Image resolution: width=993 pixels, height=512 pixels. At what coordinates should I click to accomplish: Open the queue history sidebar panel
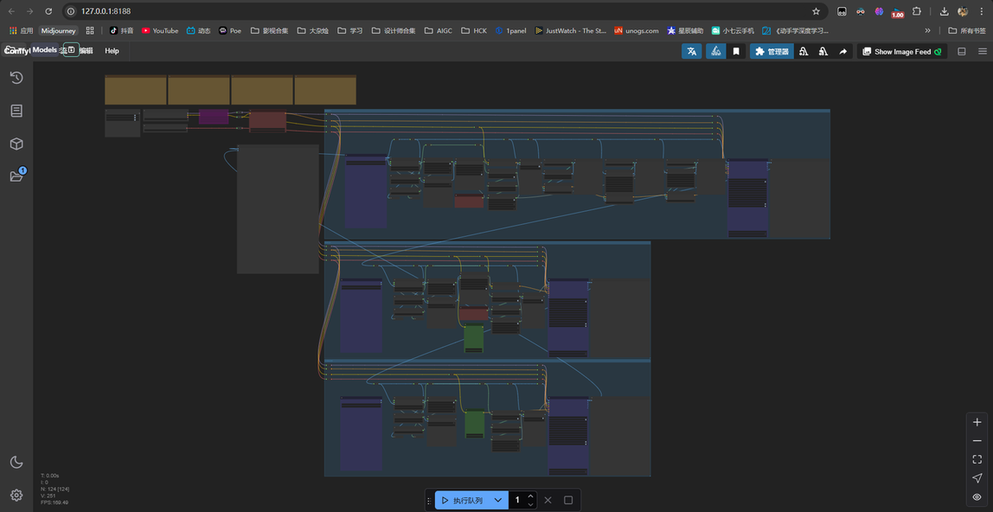coord(16,78)
